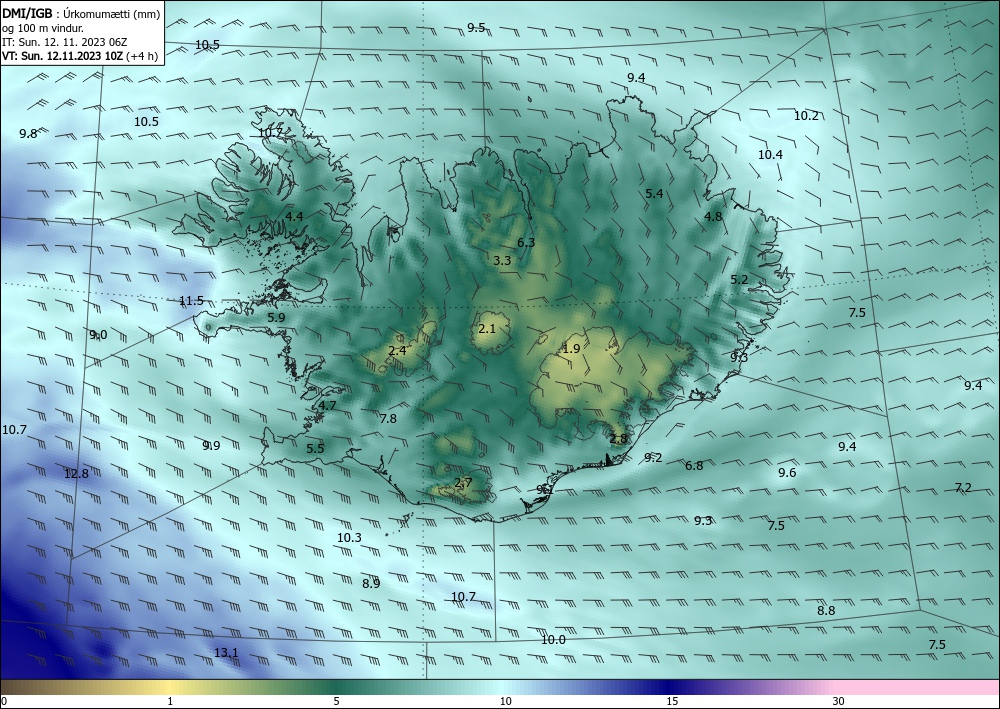This screenshot has width=1000, height=709.
Task: Click the 10.2 value label
Action: point(806,115)
